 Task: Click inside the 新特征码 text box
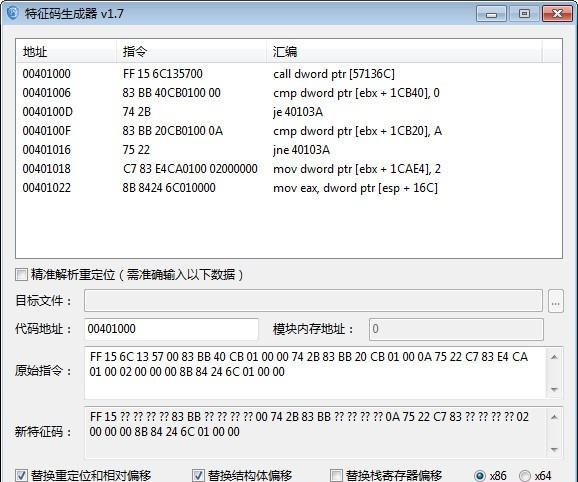click(315, 433)
